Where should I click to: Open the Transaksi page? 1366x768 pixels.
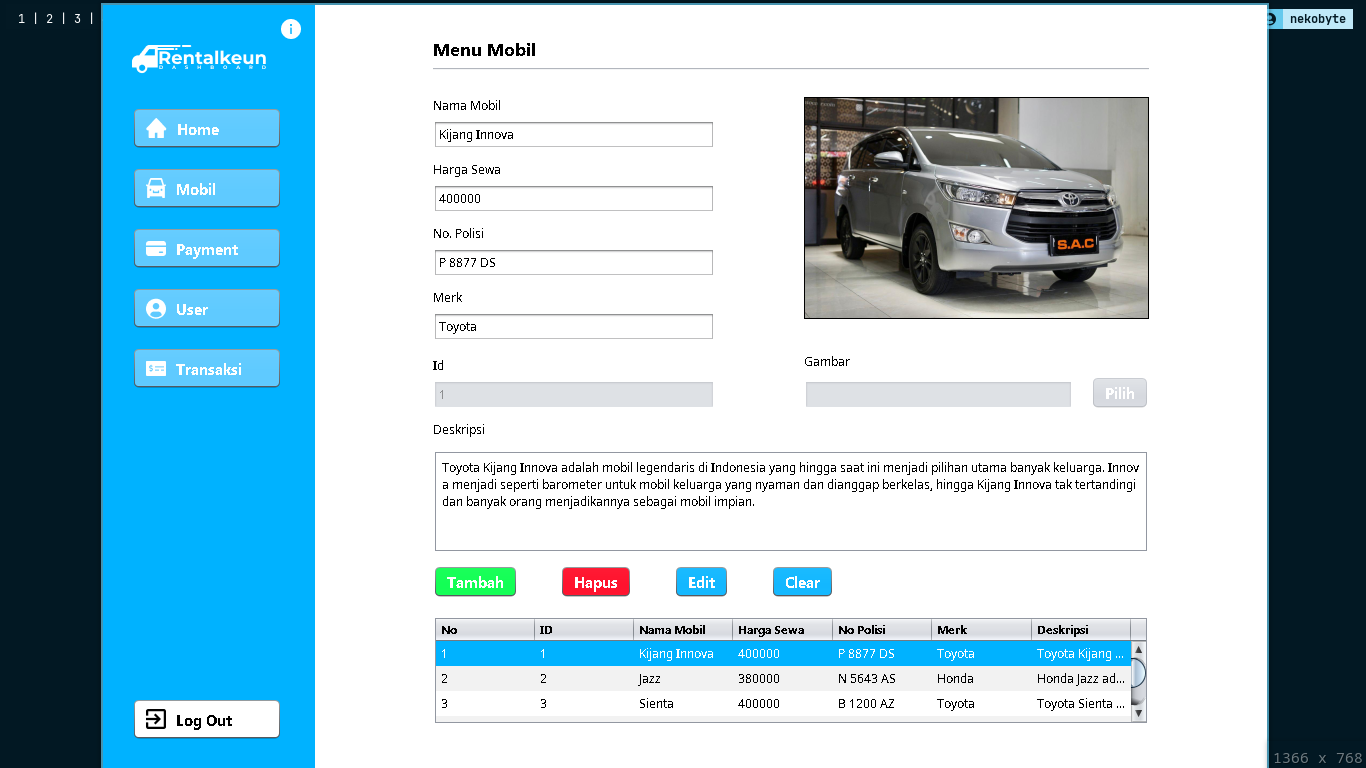point(207,369)
